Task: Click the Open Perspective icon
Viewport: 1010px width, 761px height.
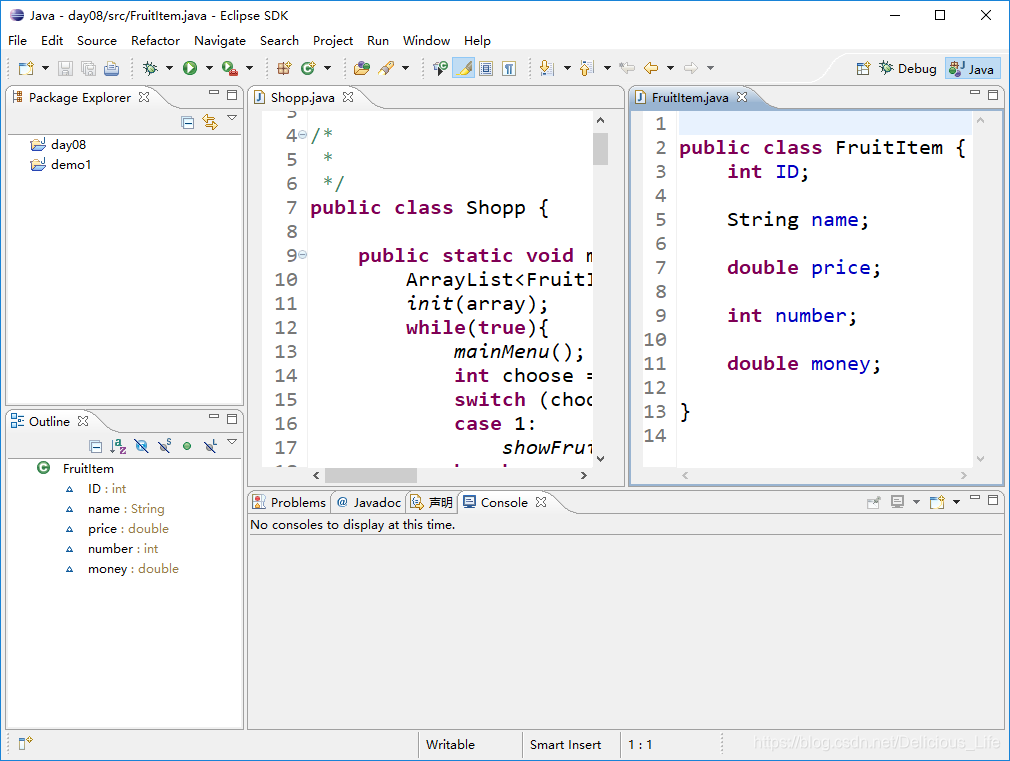Action: coord(863,69)
